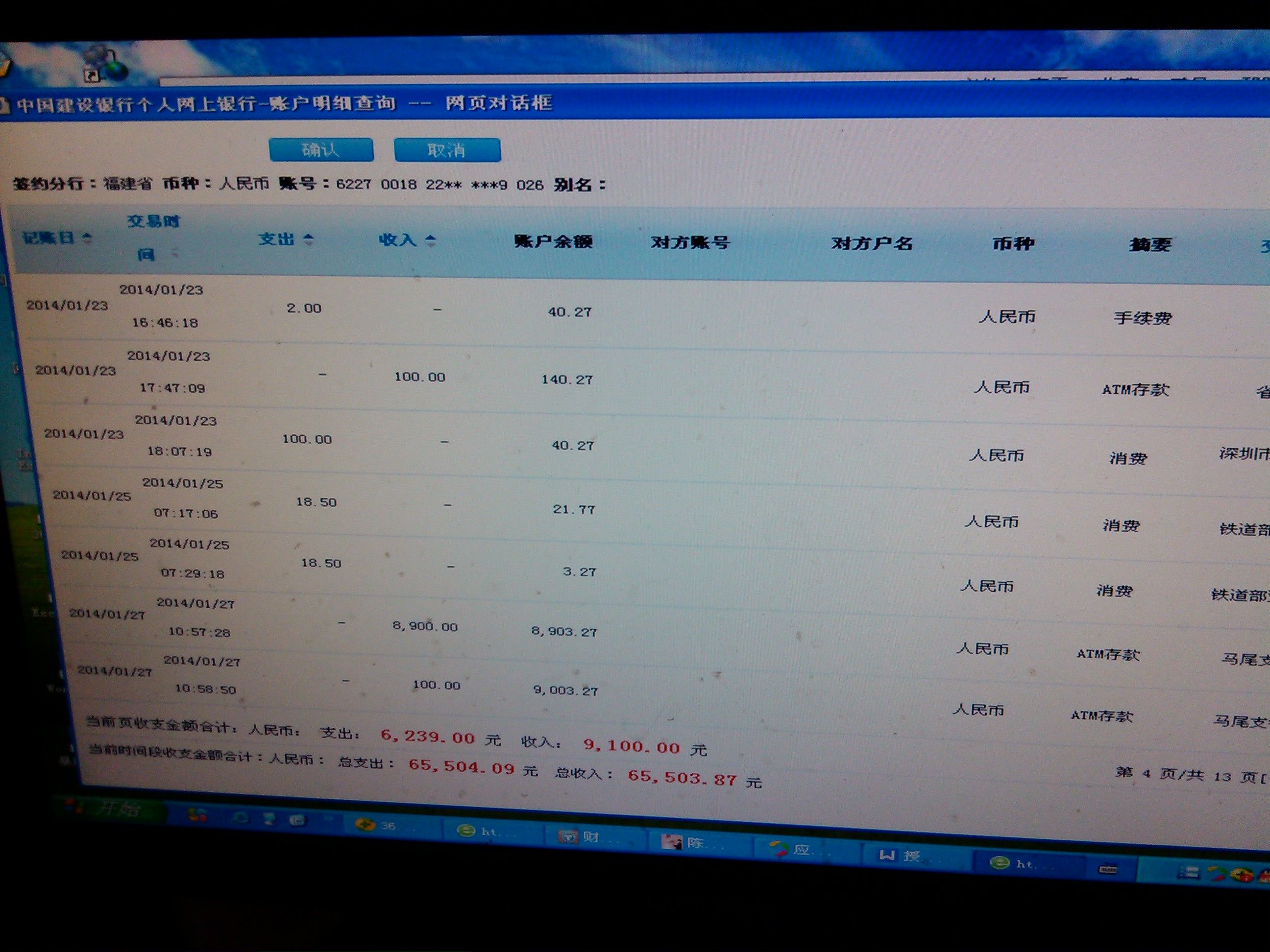1270x952 pixels.
Task: Click the keyboard input method tray icon
Action: [x=1107, y=870]
